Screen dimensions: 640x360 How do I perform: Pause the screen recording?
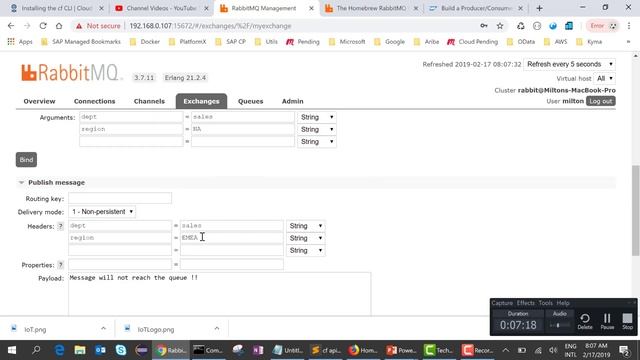click(x=607, y=321)
